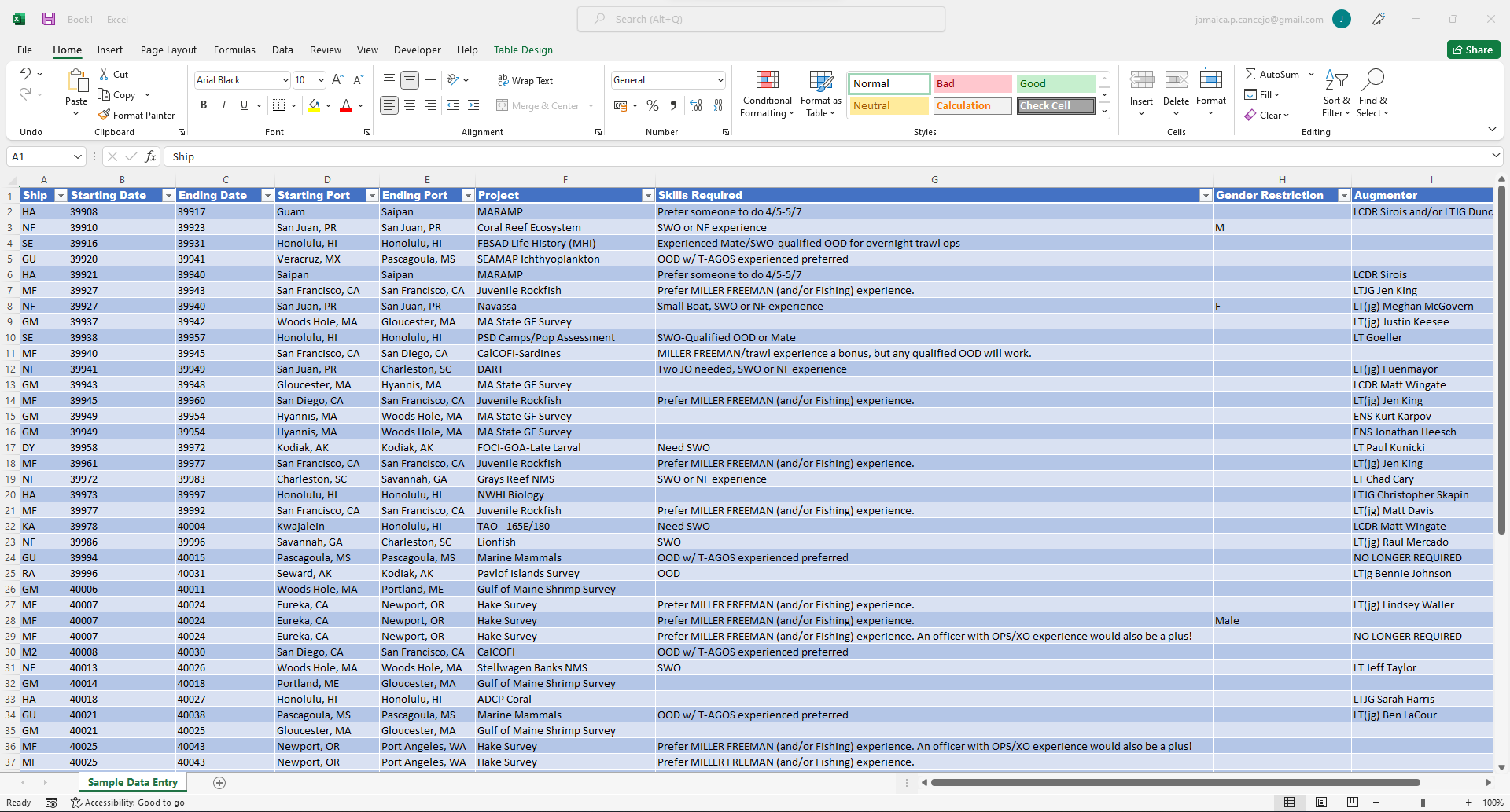Click the Insert cells icon

[1141, 79]
